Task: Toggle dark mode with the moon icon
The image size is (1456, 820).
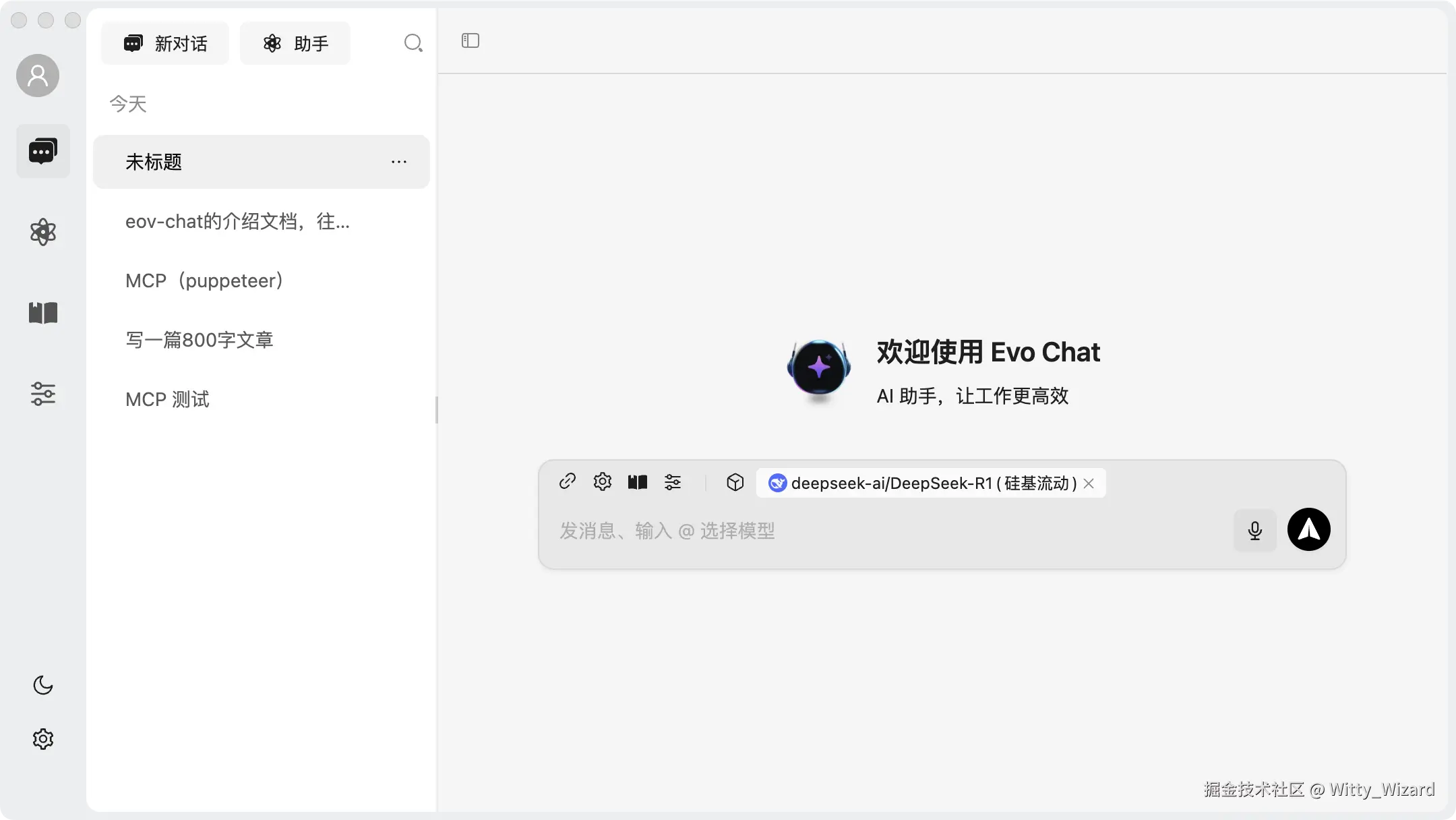Action: [x=42, y=686]
